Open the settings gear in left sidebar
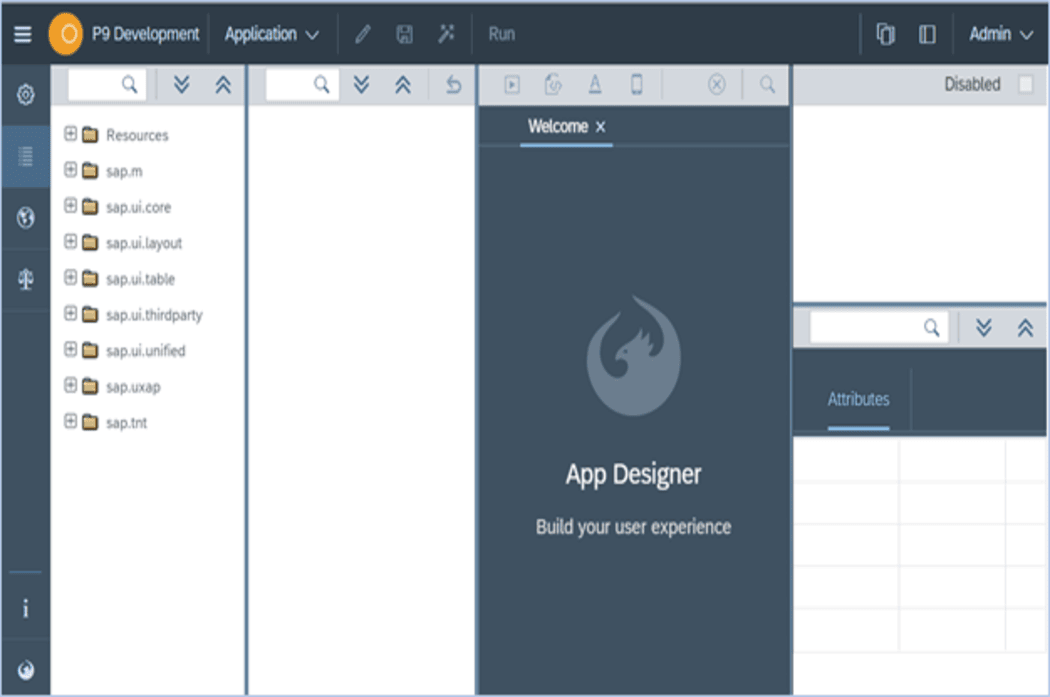The width and height of the screenshot is (1050, 697). (25, 94)
